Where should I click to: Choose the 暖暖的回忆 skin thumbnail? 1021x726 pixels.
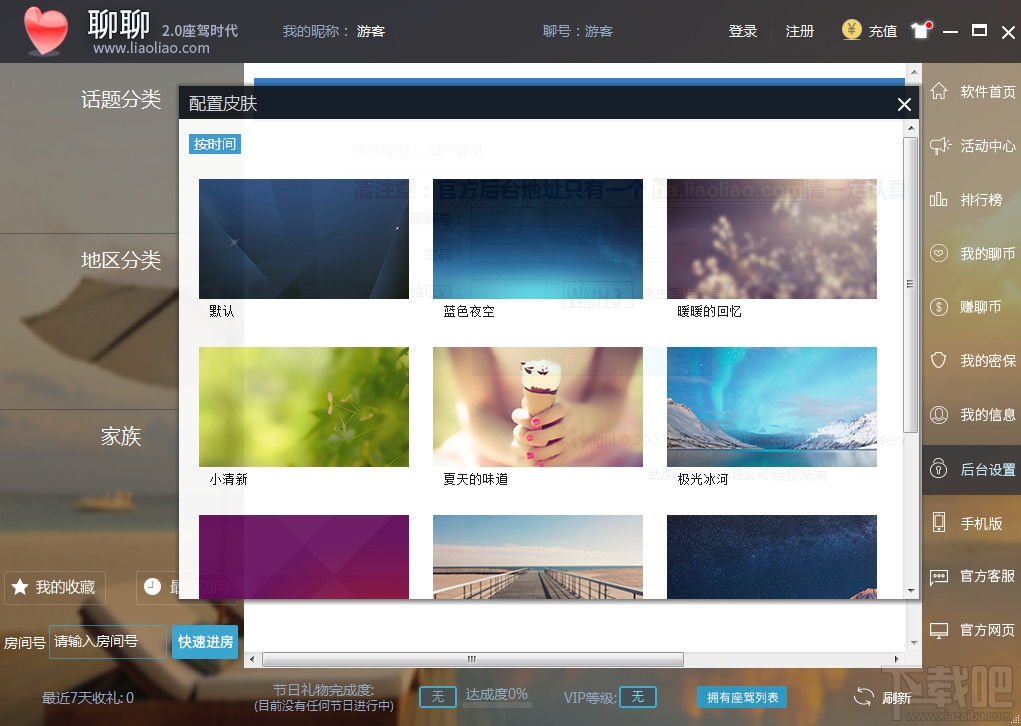point(772,239)
